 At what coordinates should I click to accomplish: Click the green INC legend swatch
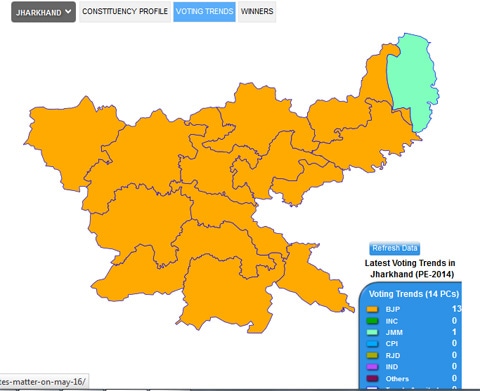pos(372,321)
